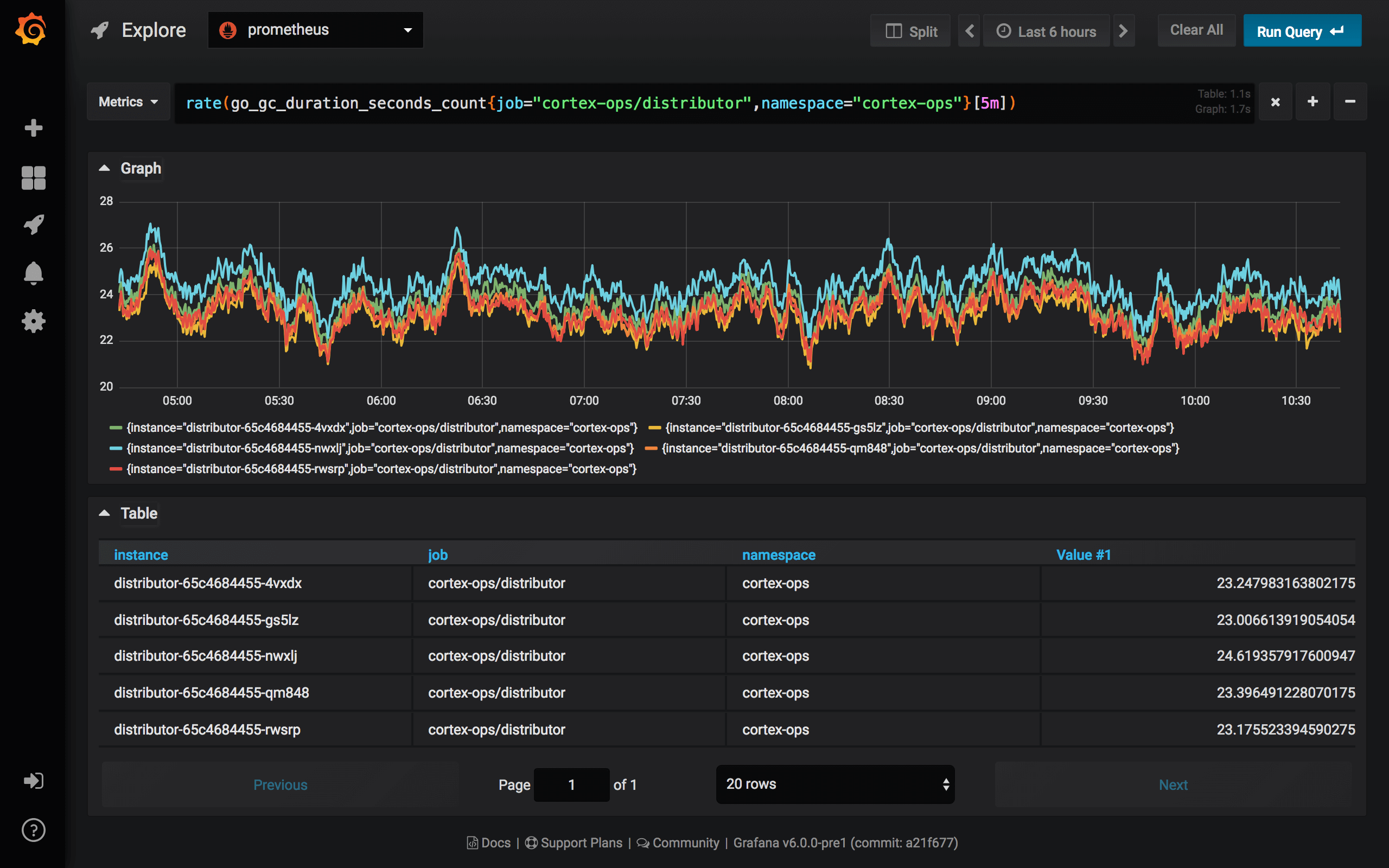Click the Run Query button
This screenshot has height=868, width=1389.
point(1302,32)
